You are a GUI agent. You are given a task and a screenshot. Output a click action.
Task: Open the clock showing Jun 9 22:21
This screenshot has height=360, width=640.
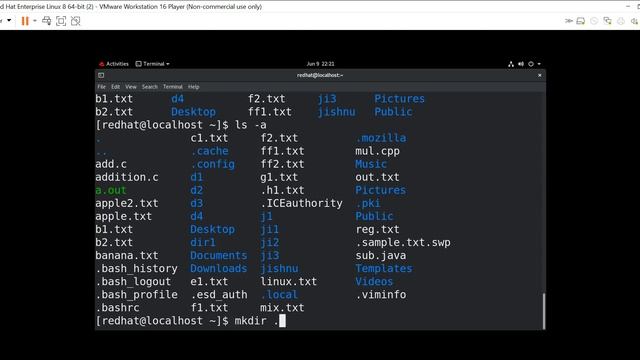tap(320, 64)
